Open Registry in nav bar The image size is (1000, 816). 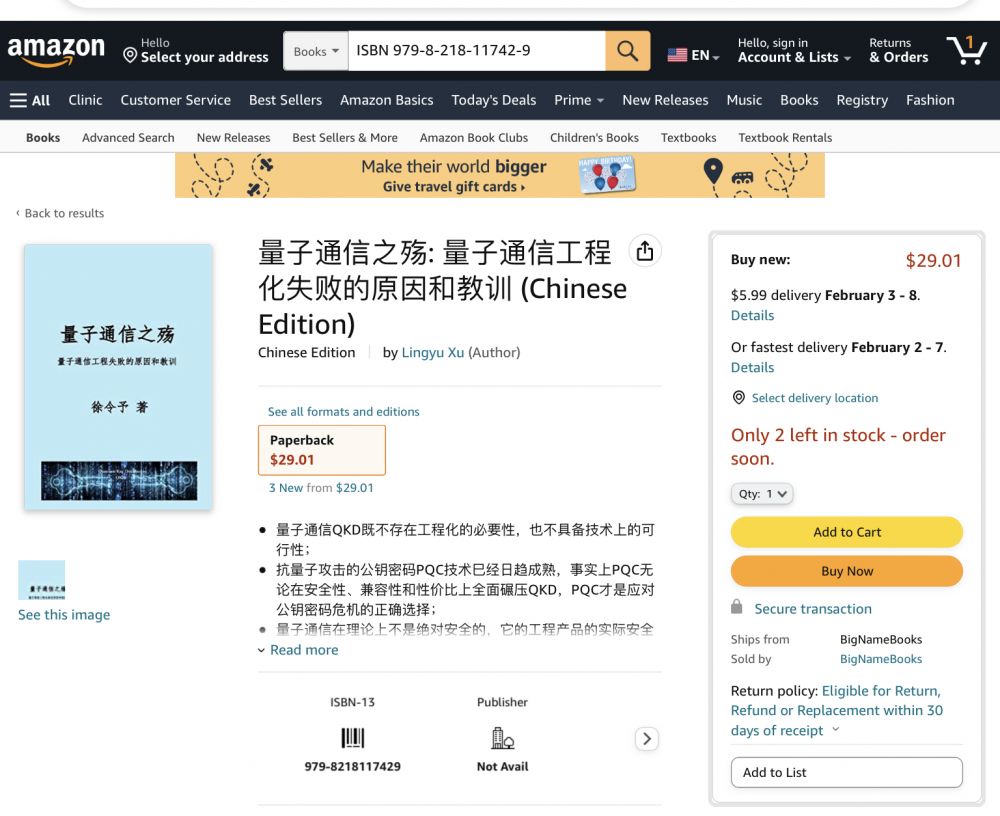862,100
